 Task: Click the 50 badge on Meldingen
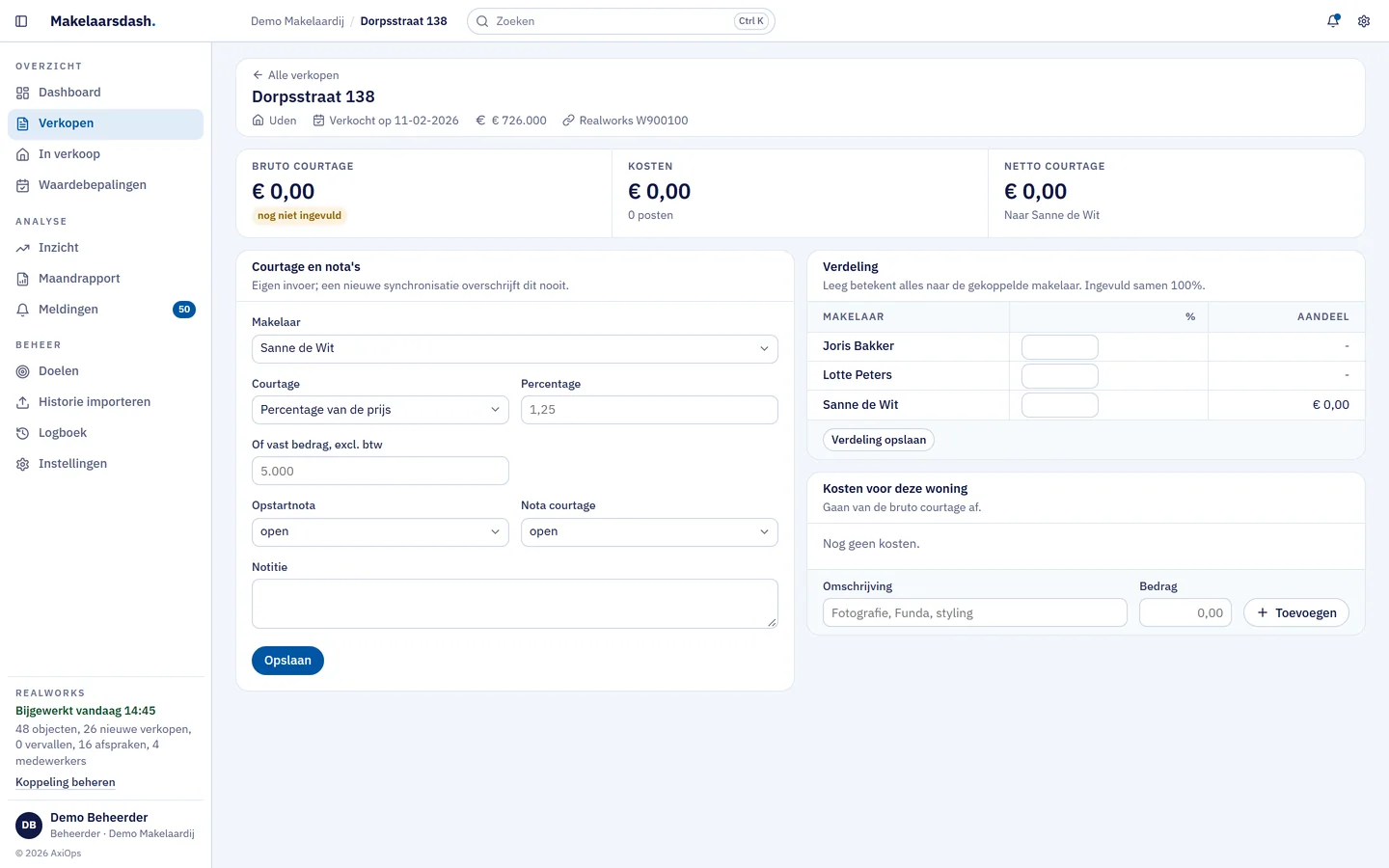point(184,310)
